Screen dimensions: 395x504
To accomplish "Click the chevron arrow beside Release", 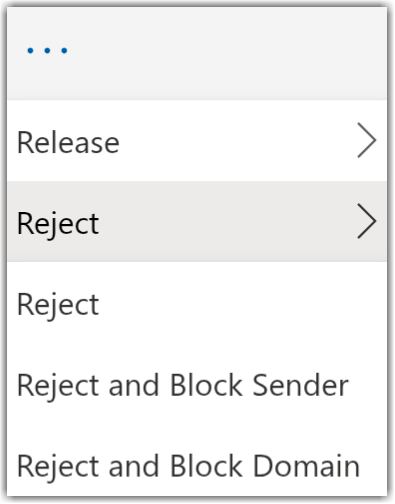I will point(367,140).
